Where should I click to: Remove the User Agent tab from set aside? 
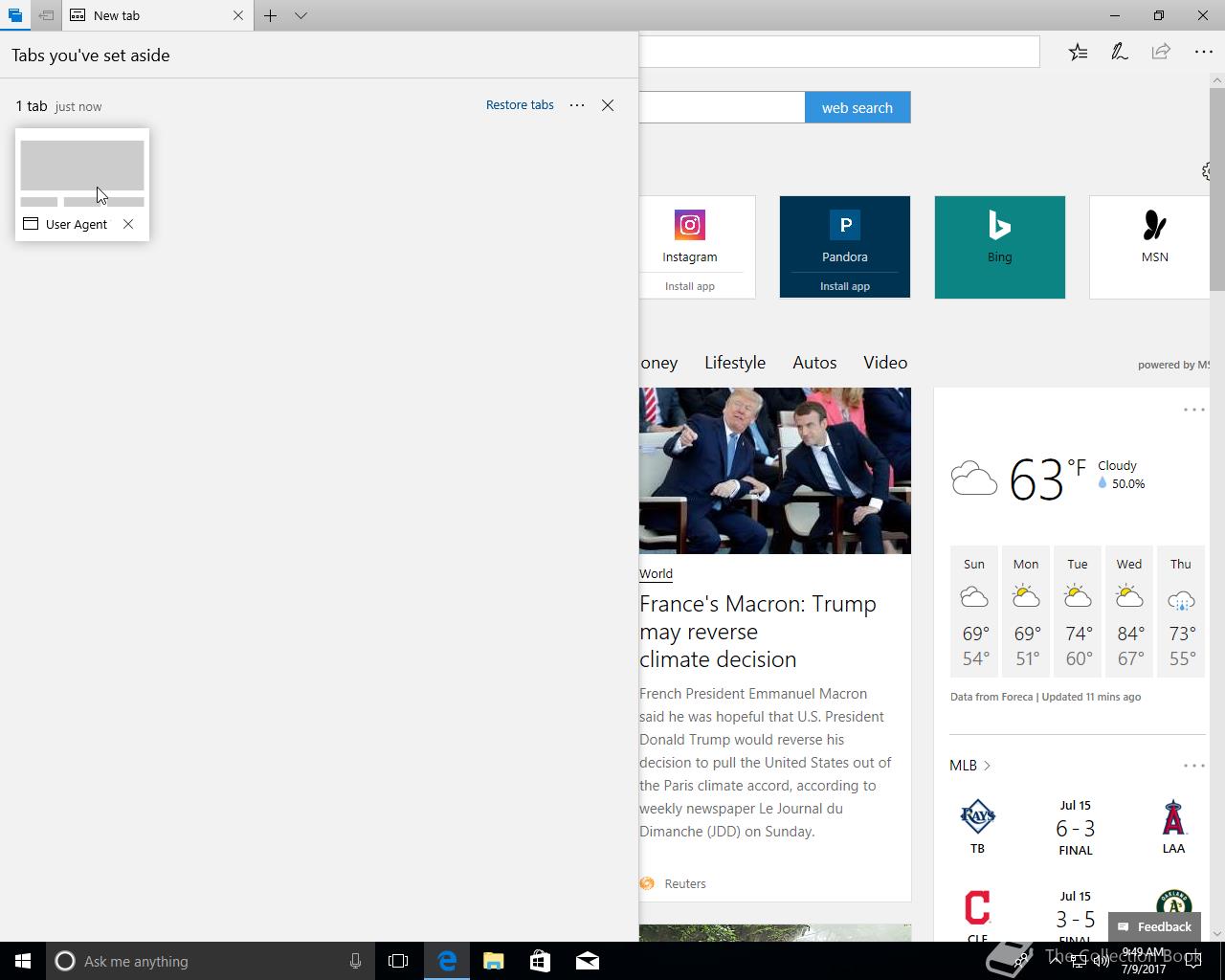128,224
